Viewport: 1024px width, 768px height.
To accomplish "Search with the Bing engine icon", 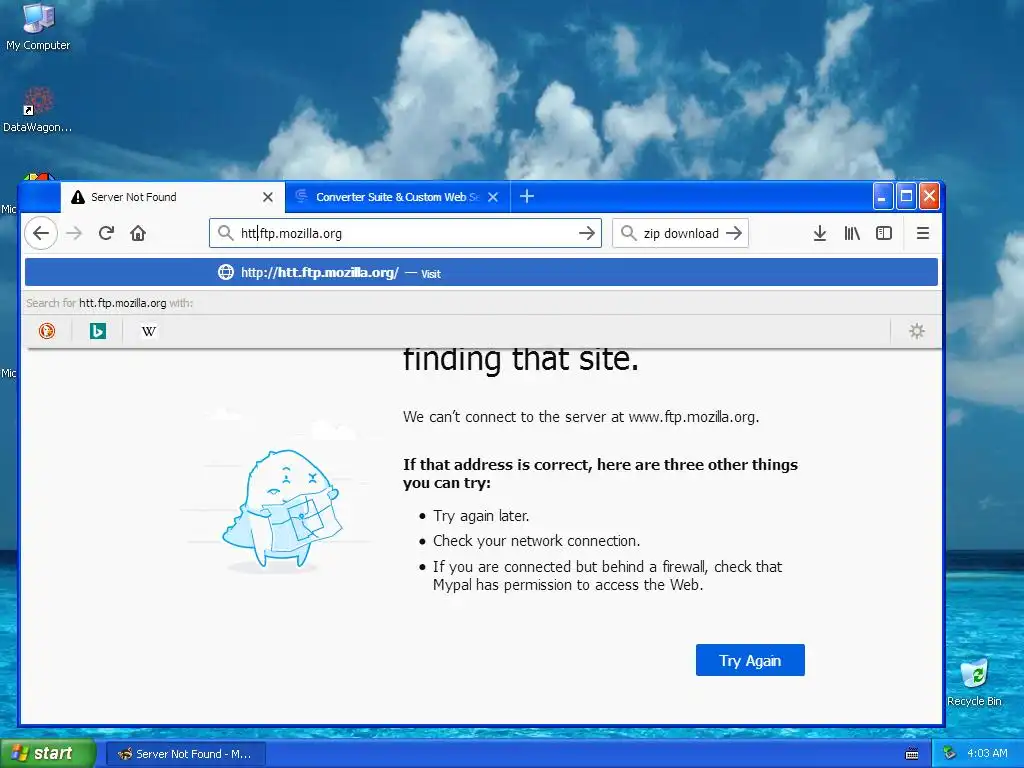I will click(98, 331).
